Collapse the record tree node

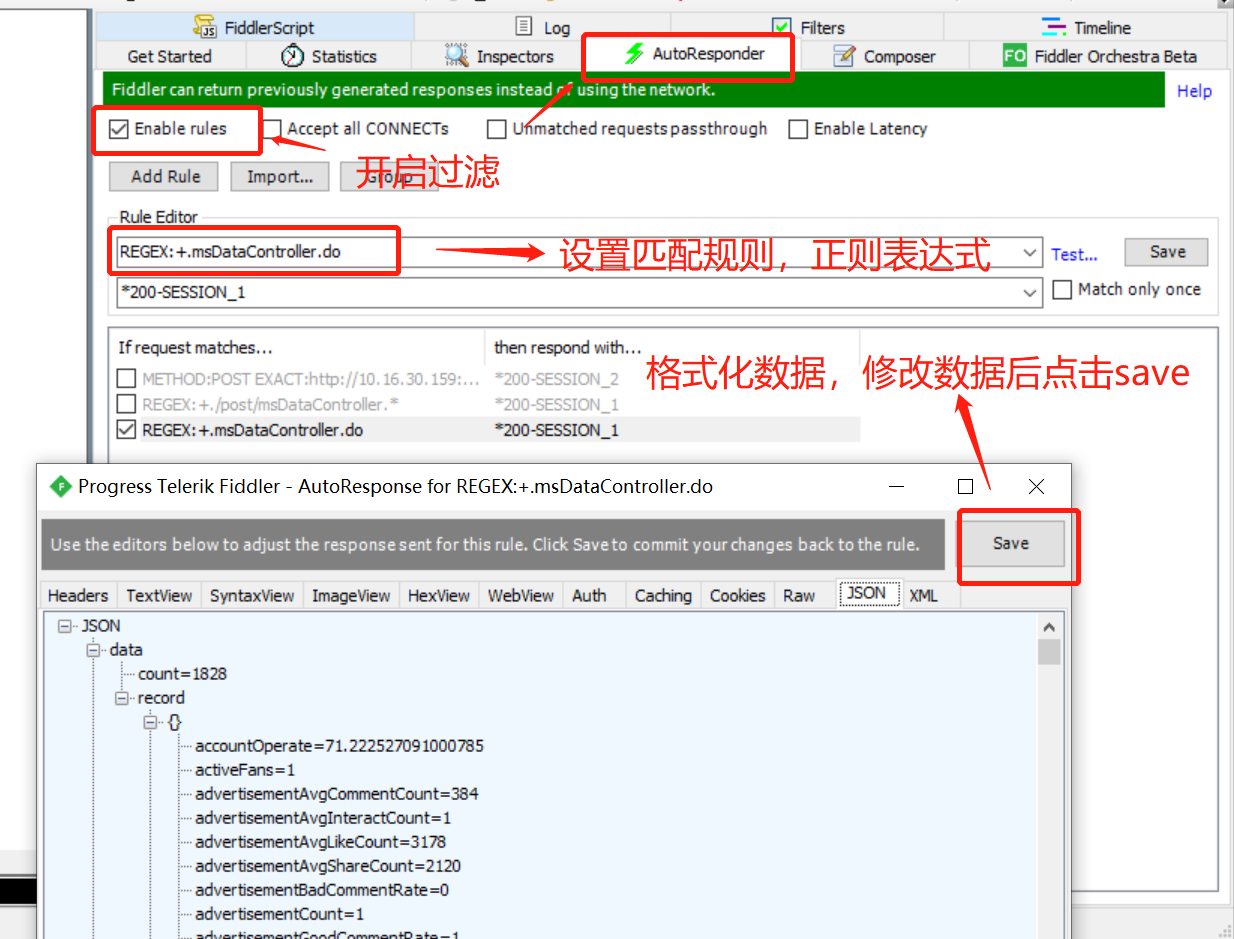pos(122,698)
